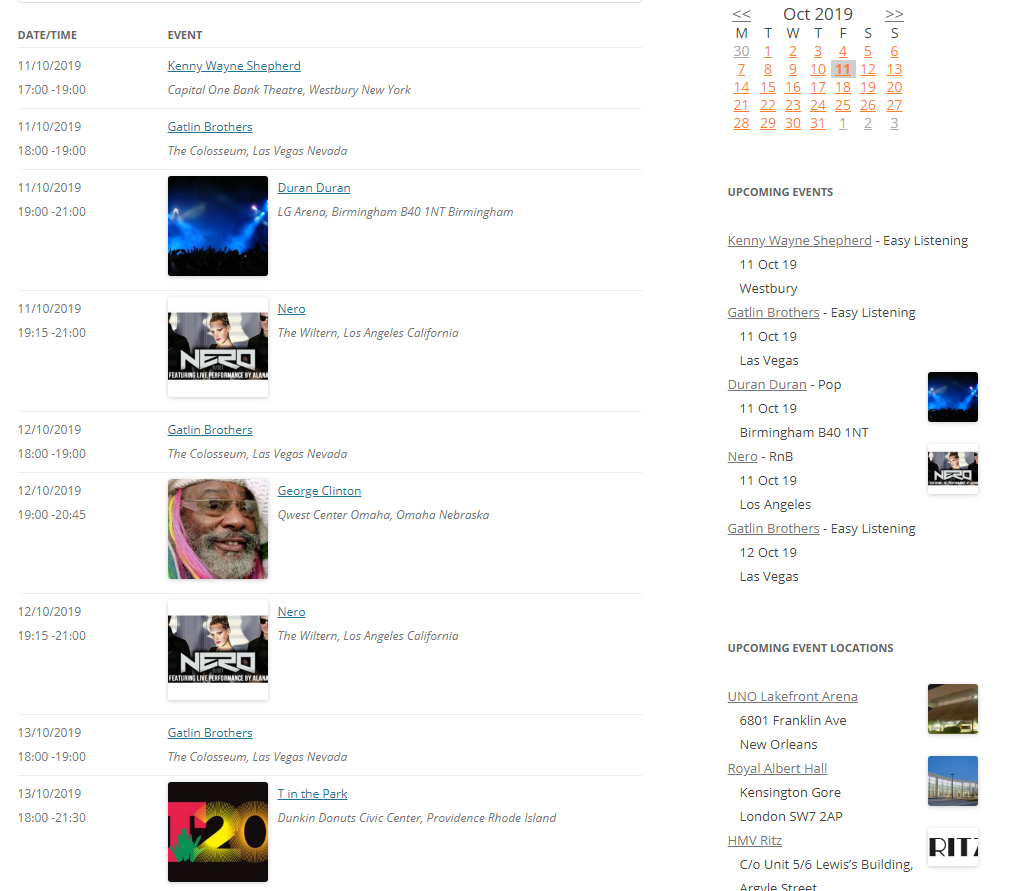Image resolution: width=1010 pixels, height=891 pixels.
Task: Click the HMV Ritz logo thumbnail
Action: (953, 848)
